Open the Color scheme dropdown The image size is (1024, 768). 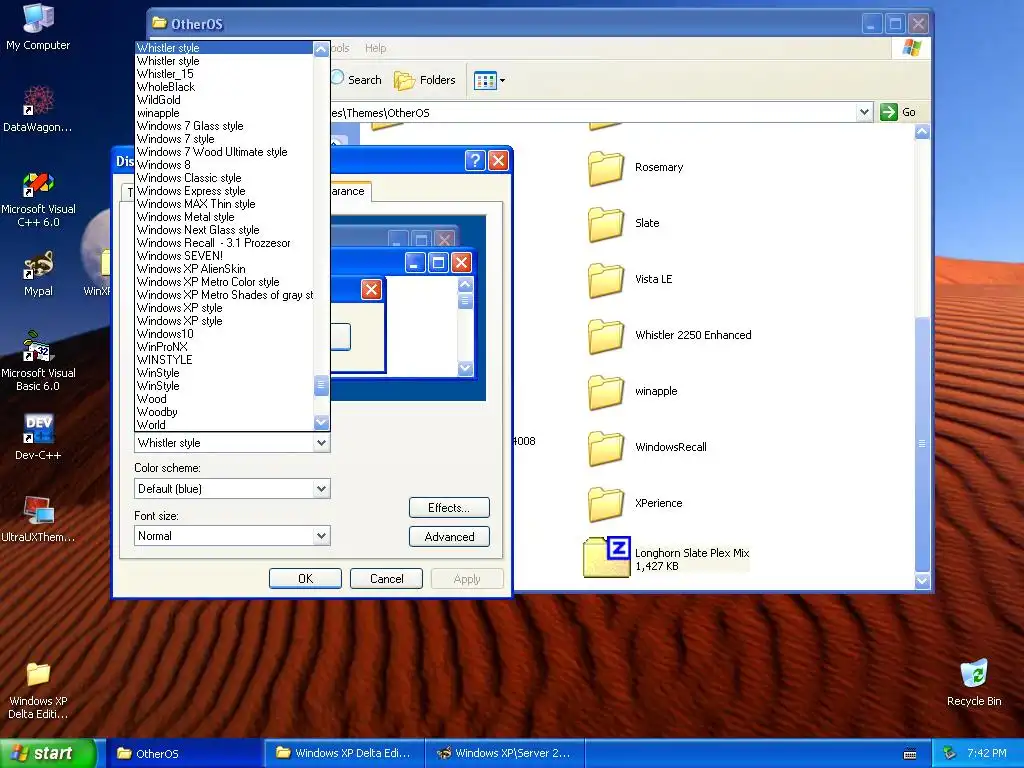[232, 488]
